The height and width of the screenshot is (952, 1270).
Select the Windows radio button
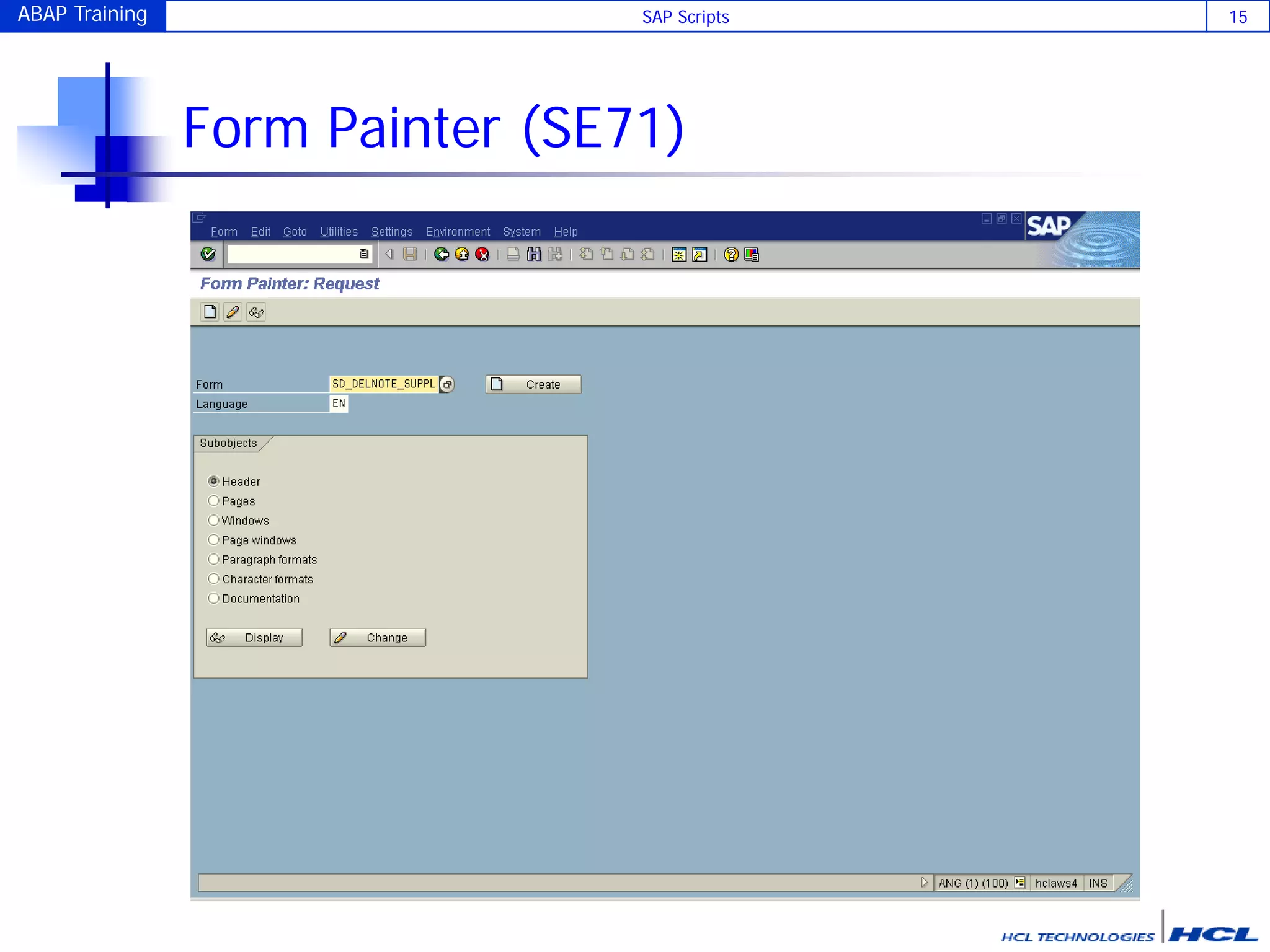pos(214,521)
